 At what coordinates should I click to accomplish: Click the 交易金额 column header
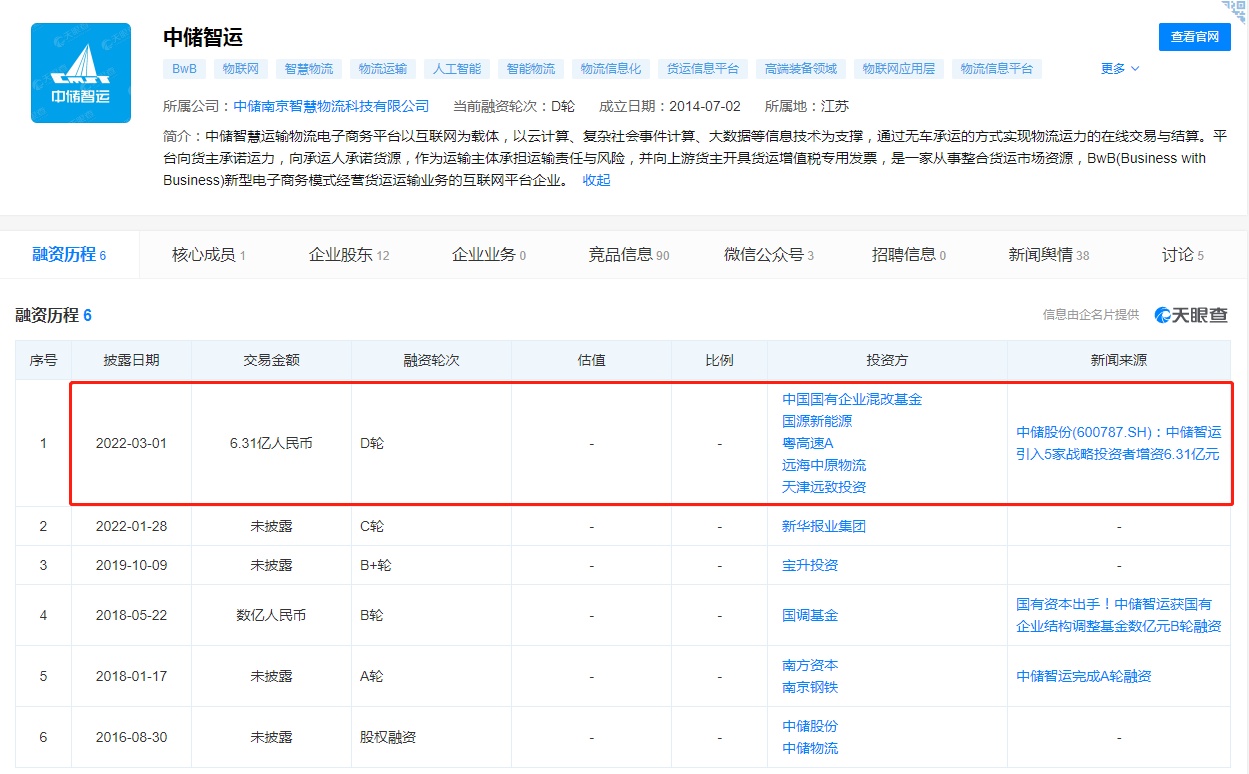click(271, 360)
